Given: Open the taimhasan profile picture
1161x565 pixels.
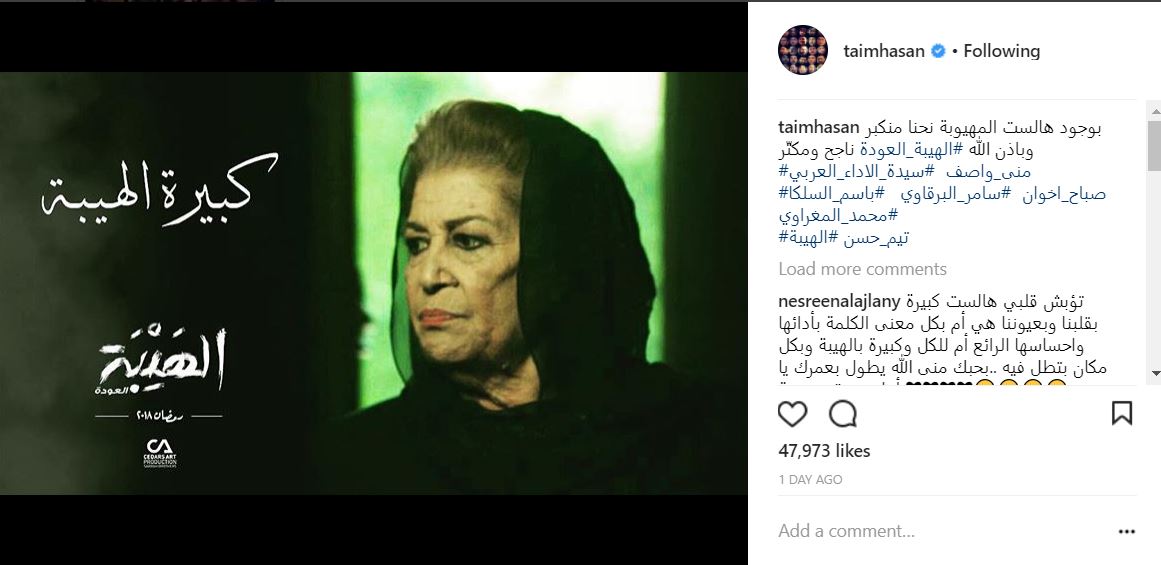Looking at the screenshot, I should tap(803, 50).
